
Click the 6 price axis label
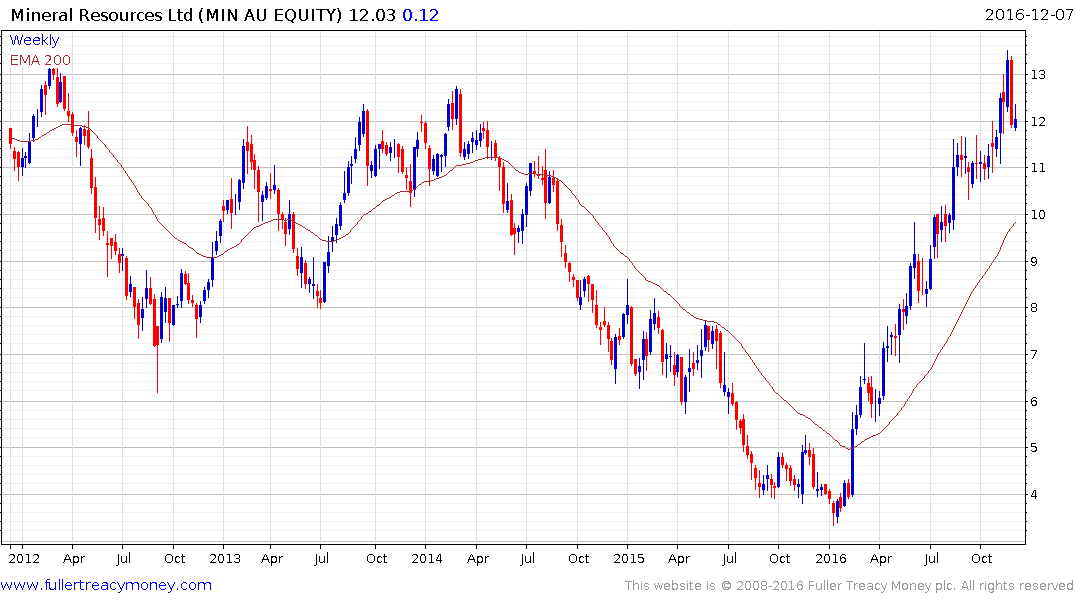(1035, 402)
